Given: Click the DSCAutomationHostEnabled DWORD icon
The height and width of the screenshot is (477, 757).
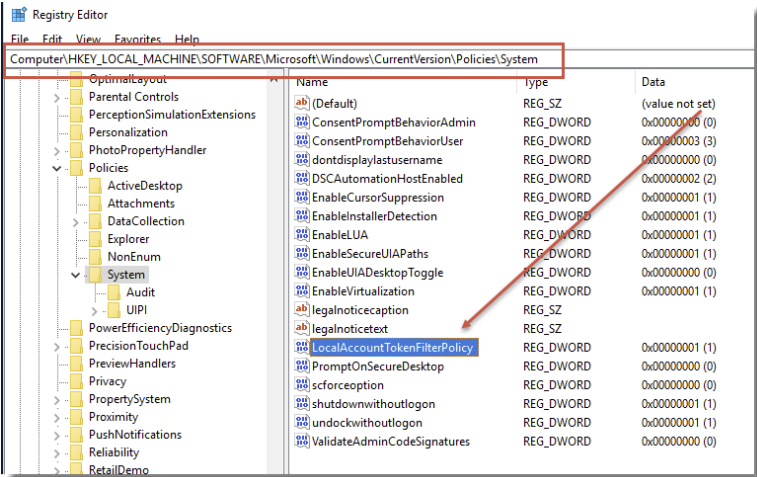Looking at the screenshot, I should coord(302,178).
